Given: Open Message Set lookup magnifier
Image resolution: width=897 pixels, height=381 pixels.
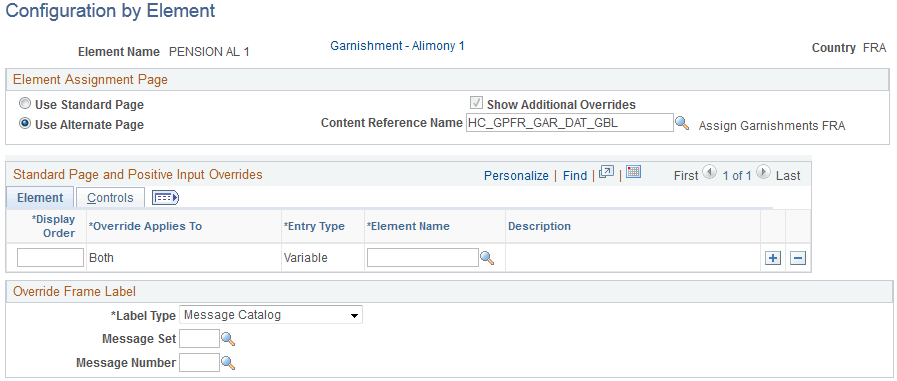Looking at the screenshot, I should point(228,339).
